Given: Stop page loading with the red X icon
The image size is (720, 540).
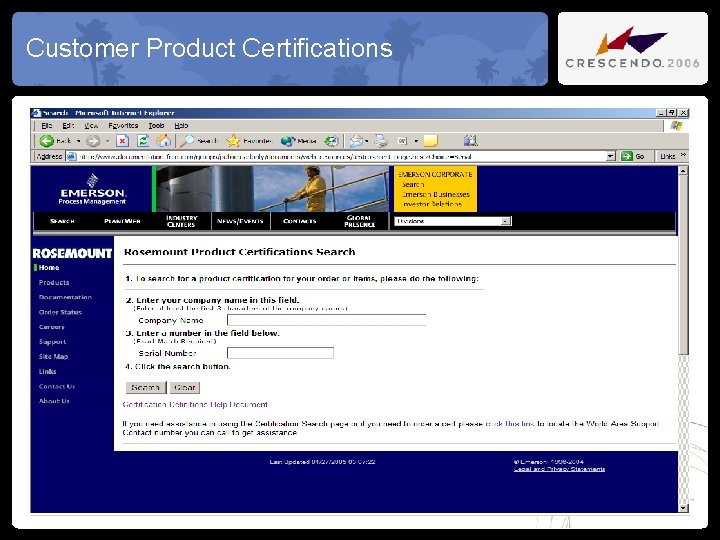Looking at the screenshot, I should tap(122, 141).
